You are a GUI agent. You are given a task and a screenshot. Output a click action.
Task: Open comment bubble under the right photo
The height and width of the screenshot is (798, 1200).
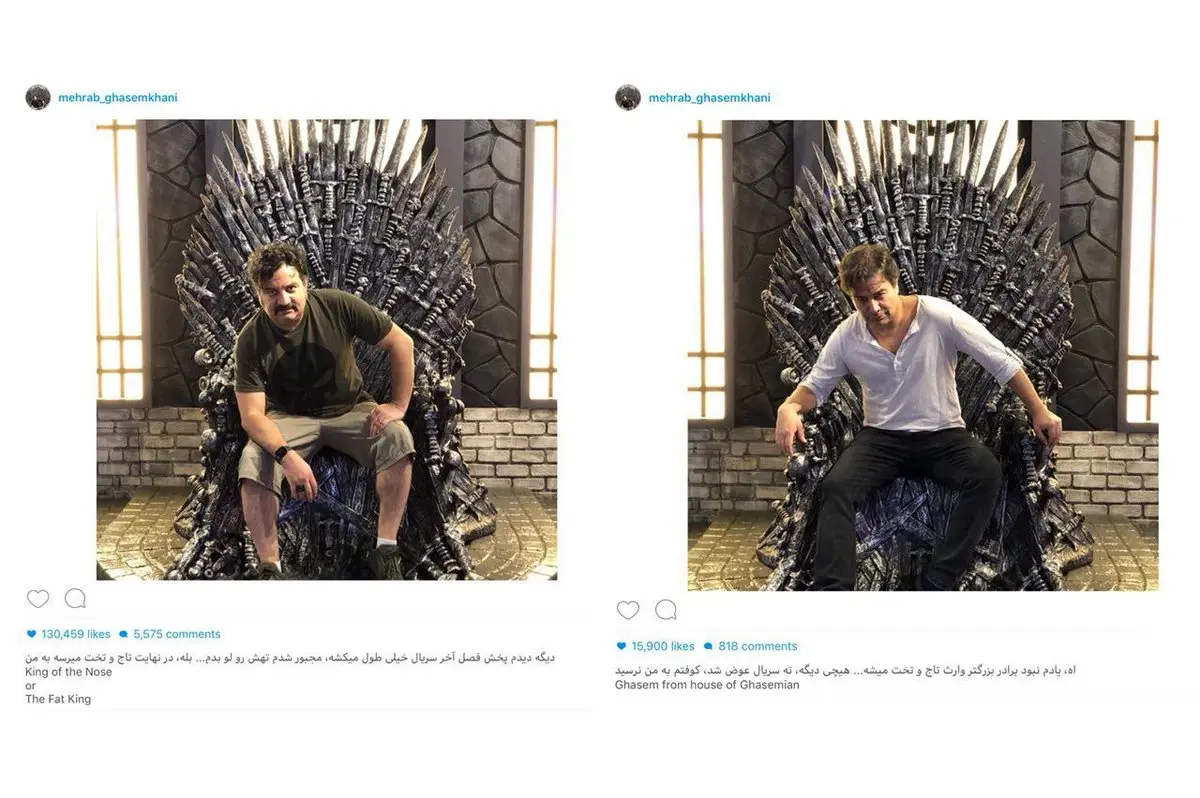[x=666, y=610]
